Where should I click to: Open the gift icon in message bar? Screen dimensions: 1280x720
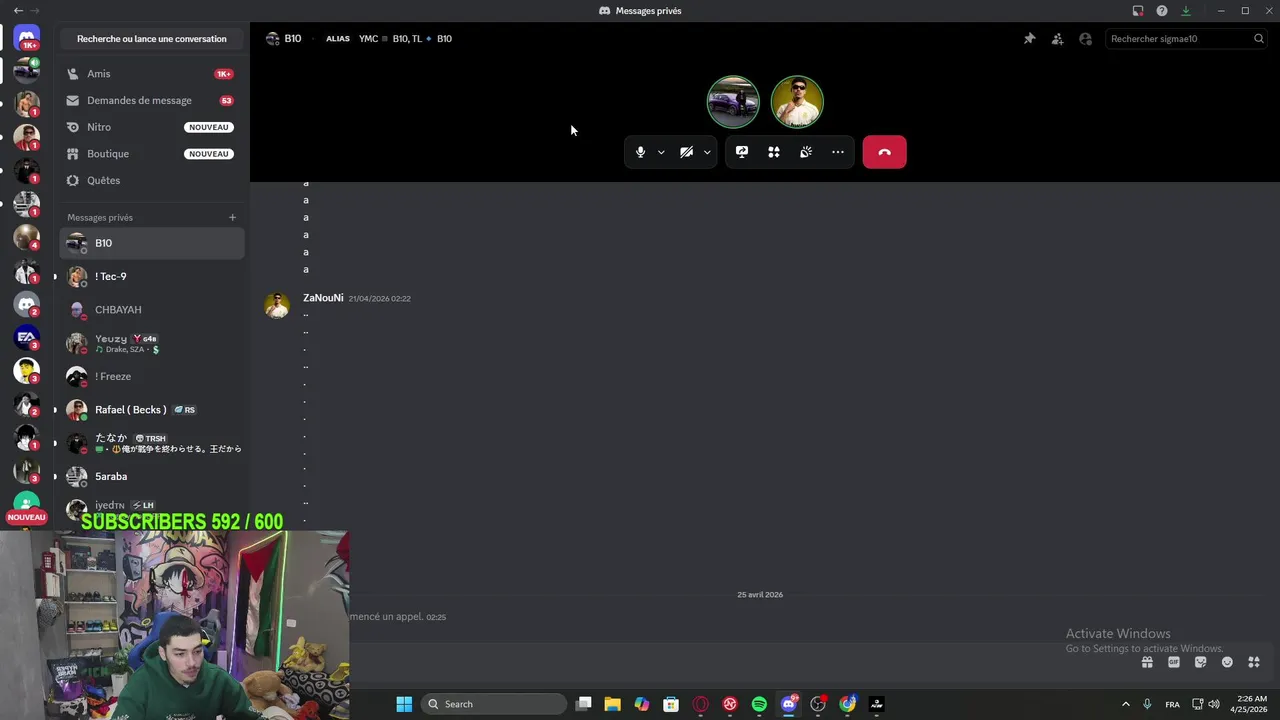[1147, 662]
